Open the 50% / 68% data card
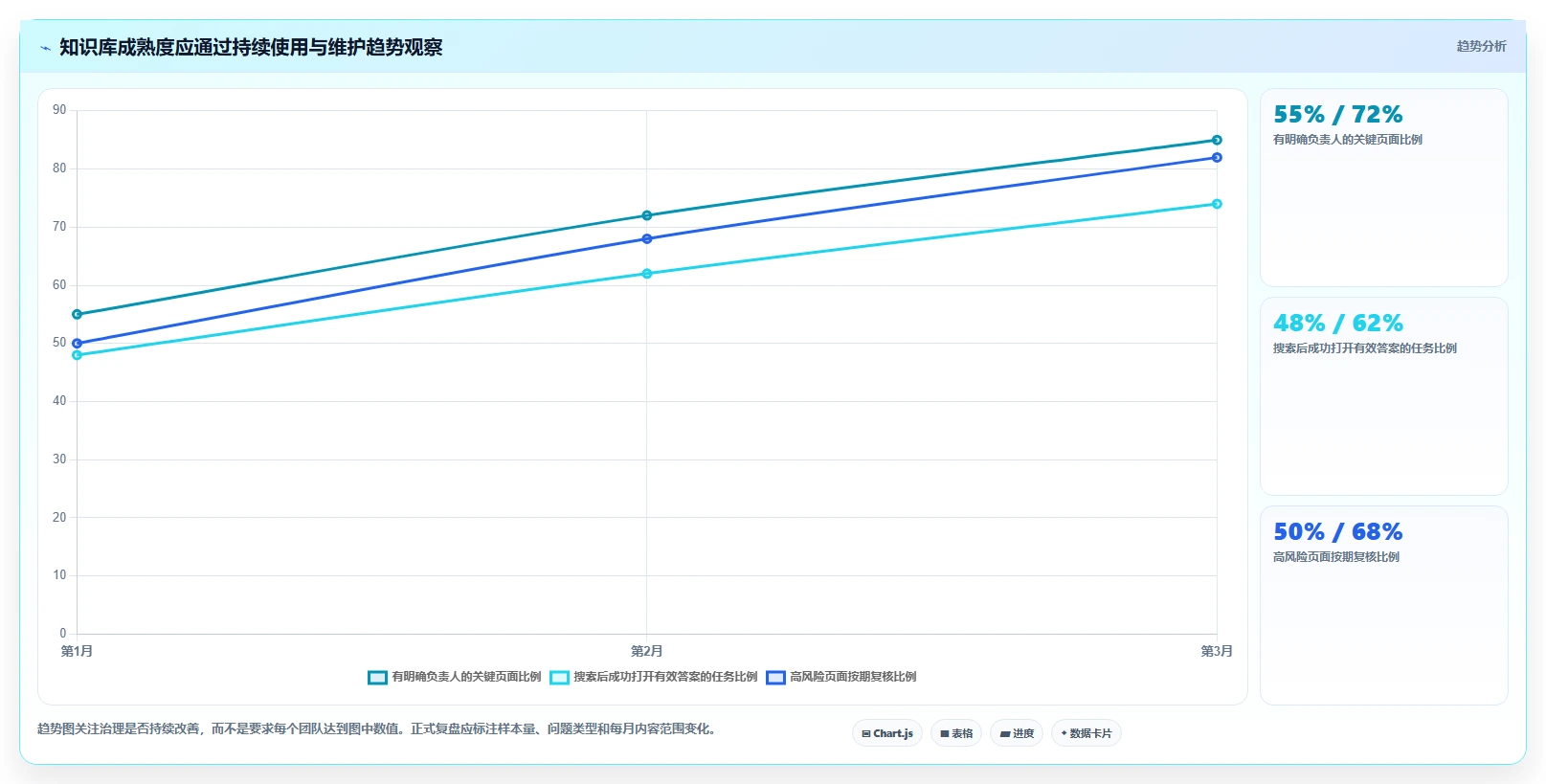 (1383, 605)
